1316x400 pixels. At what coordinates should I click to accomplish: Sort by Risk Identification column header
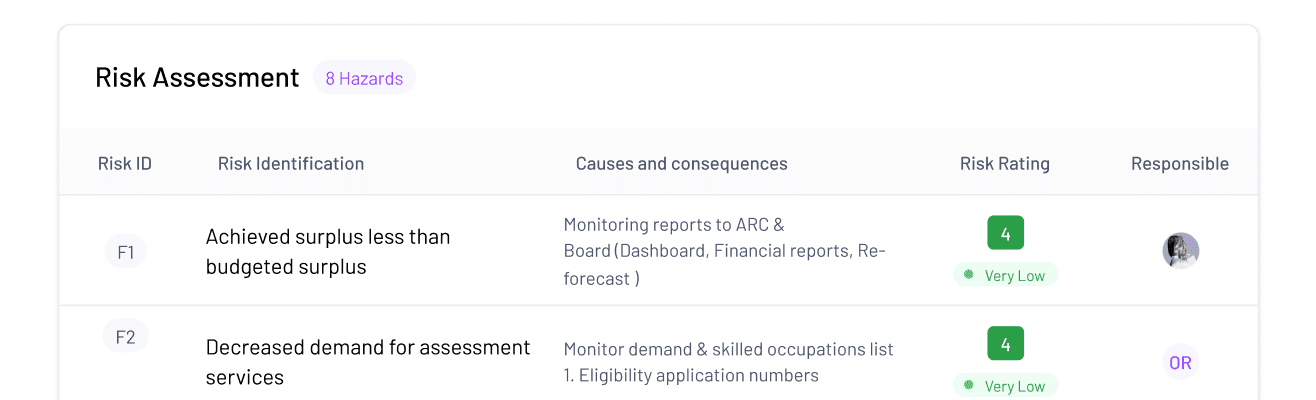click(291, 164)
